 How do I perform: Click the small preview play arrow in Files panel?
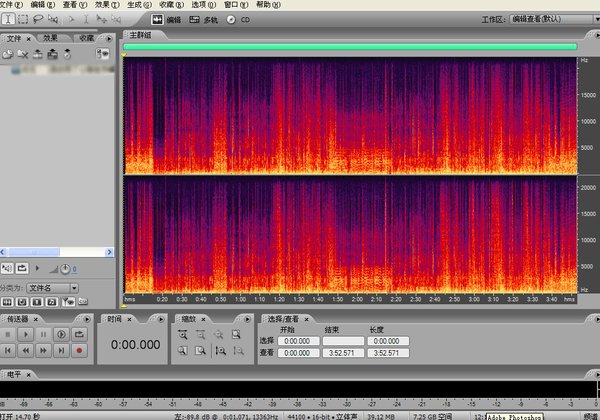coord(37,268)
